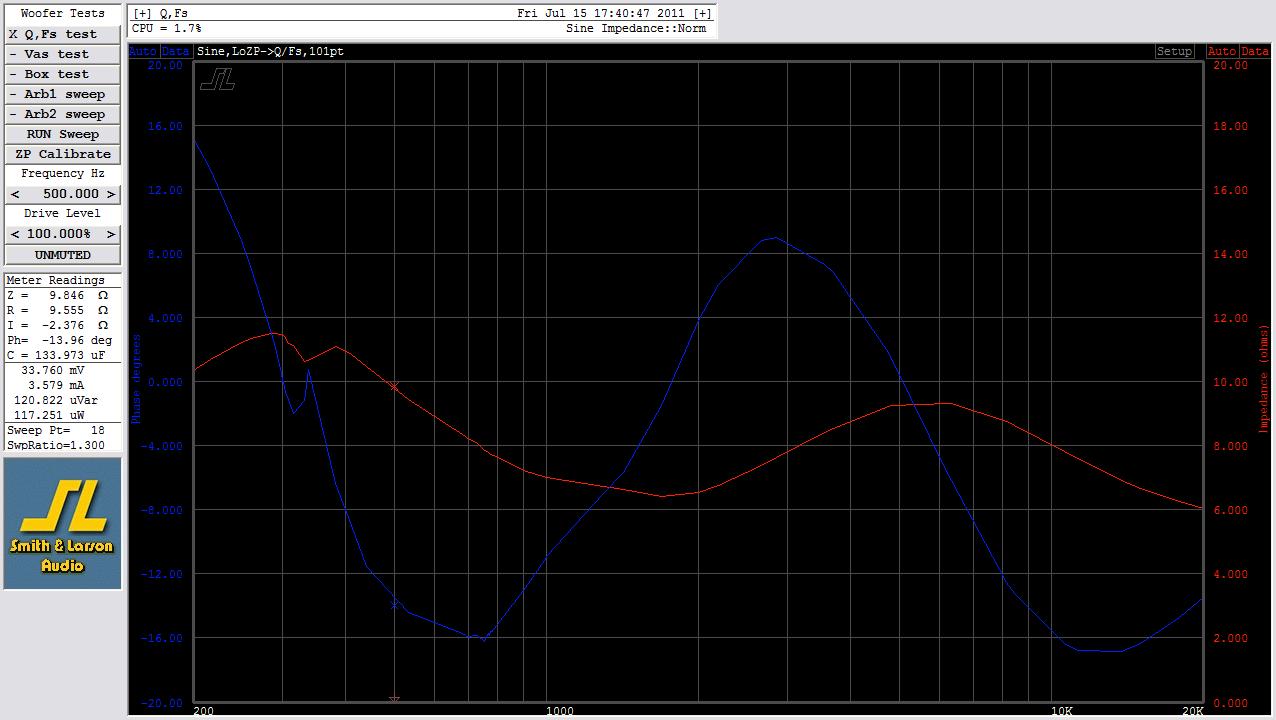Expand the left [+] beside Q,Fs title

coord(142,14)
